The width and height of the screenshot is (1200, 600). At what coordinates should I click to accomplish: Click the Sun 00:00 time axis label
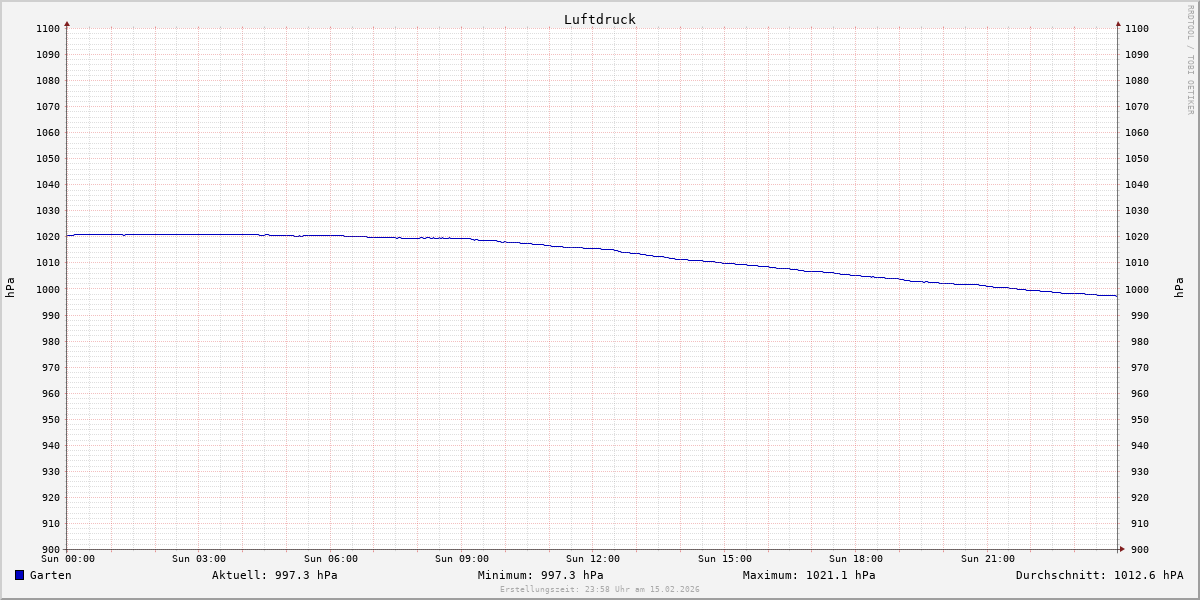(x=68, y=559)
